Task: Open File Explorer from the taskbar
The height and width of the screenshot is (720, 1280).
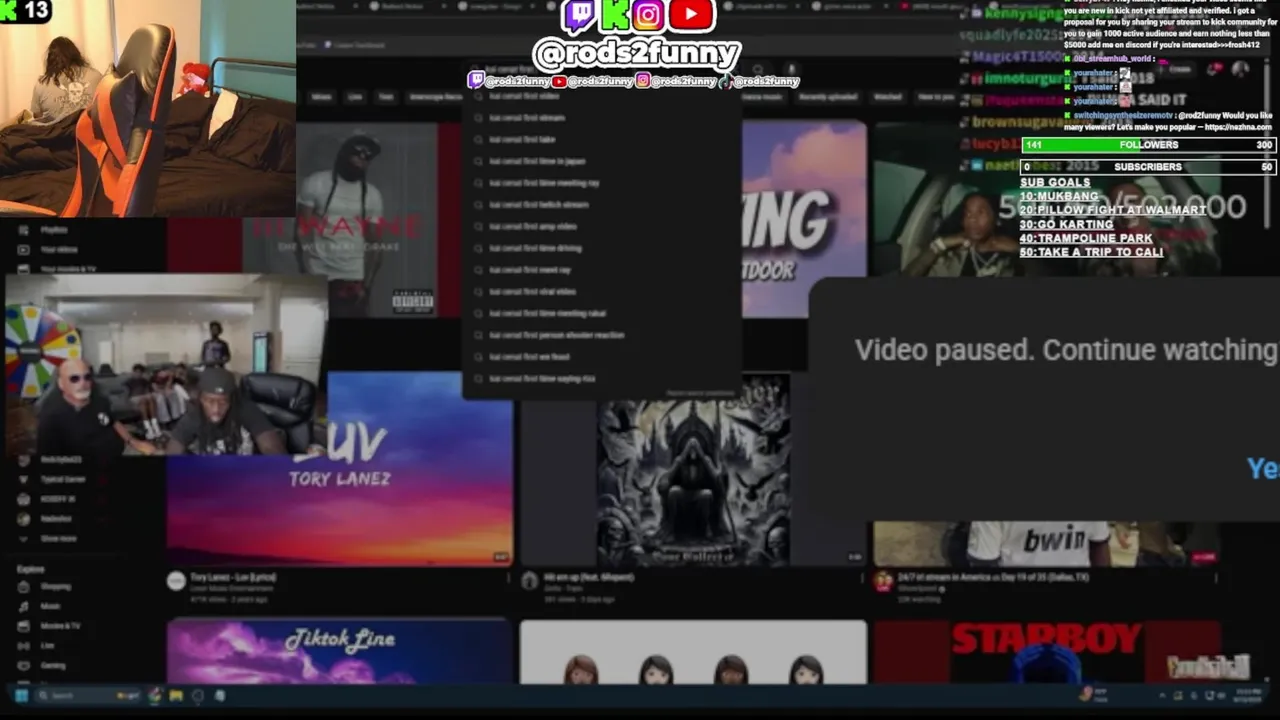Action: (176, 695)
